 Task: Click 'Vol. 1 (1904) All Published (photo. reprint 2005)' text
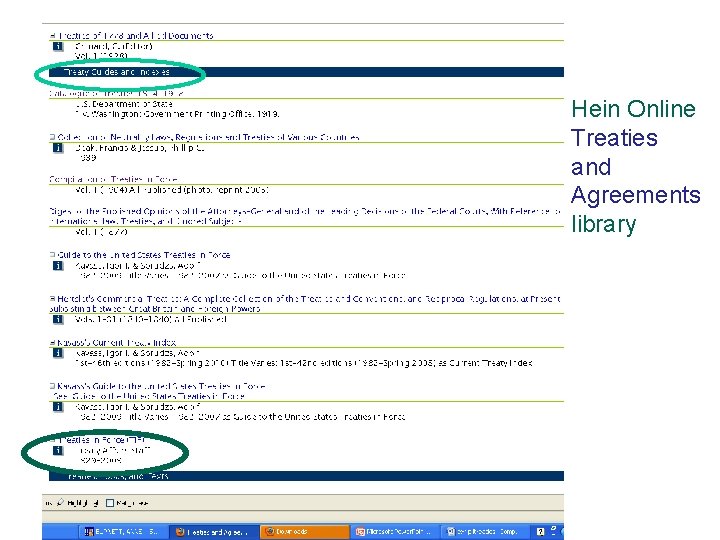[x=172, y=190]
